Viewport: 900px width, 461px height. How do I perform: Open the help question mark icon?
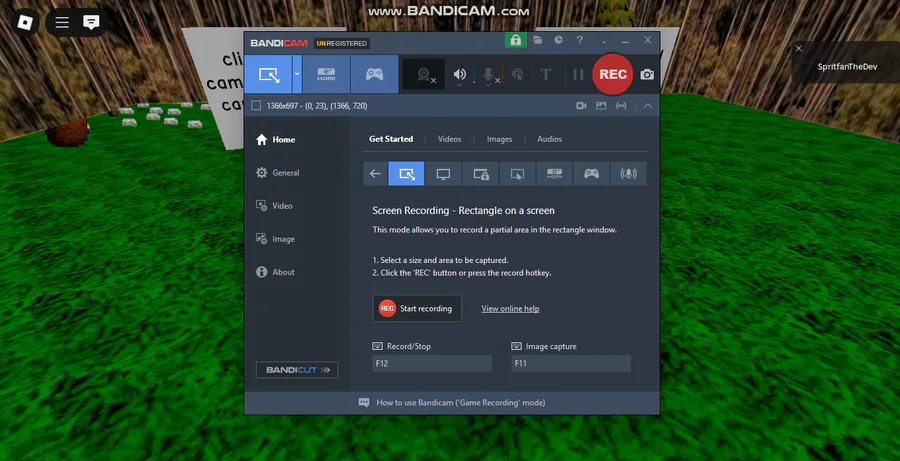(580, 40)
